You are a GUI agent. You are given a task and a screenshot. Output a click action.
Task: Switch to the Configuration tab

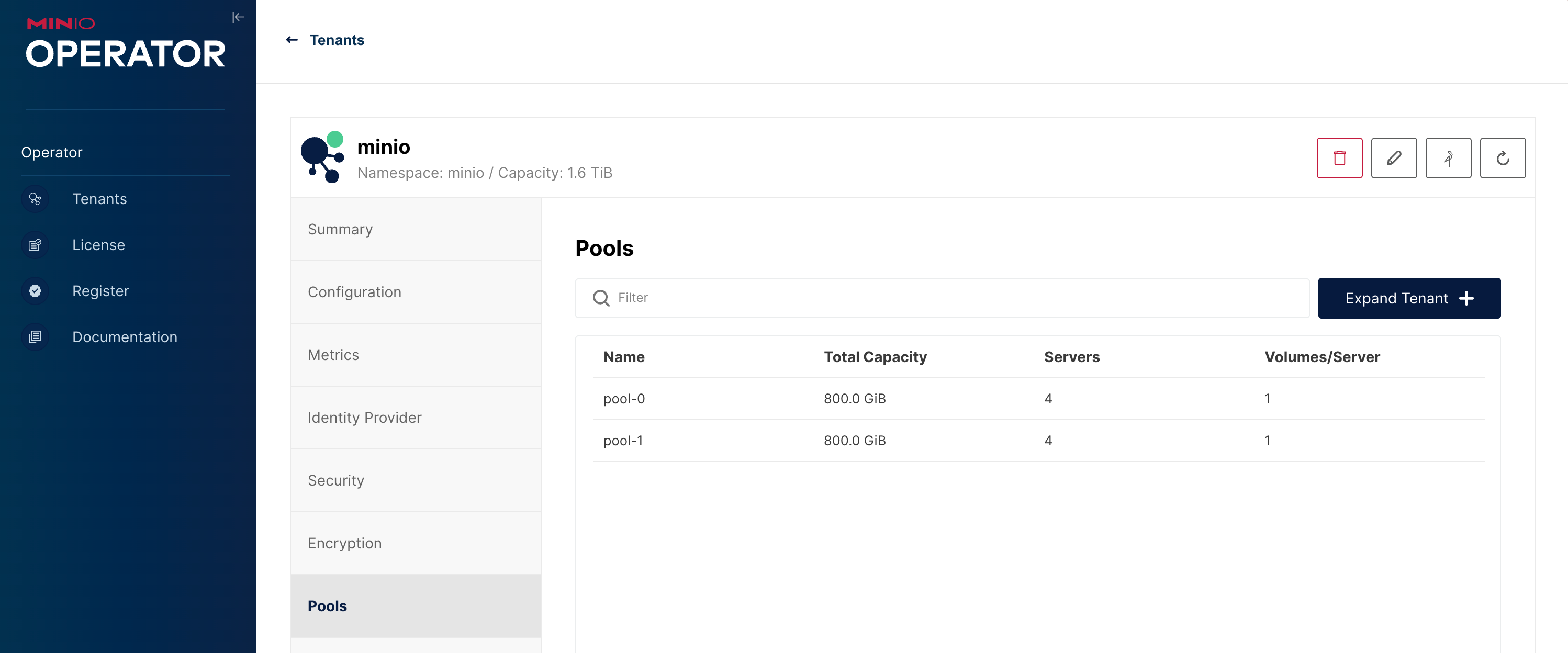tap(415, 292)
